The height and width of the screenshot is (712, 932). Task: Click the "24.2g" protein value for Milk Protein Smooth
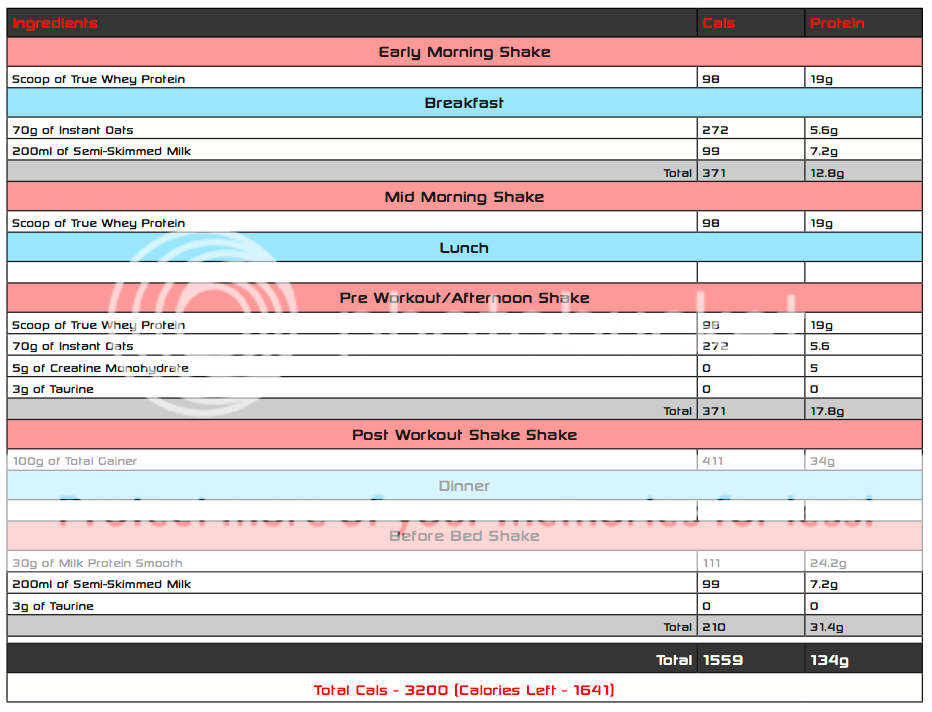[828, 563]
